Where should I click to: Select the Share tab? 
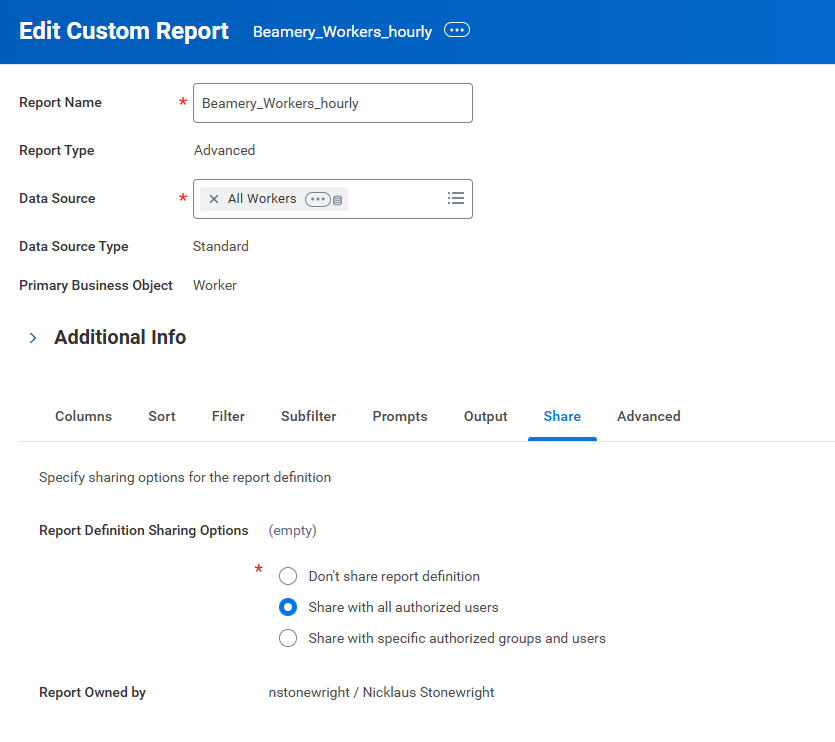coord(562,416)
